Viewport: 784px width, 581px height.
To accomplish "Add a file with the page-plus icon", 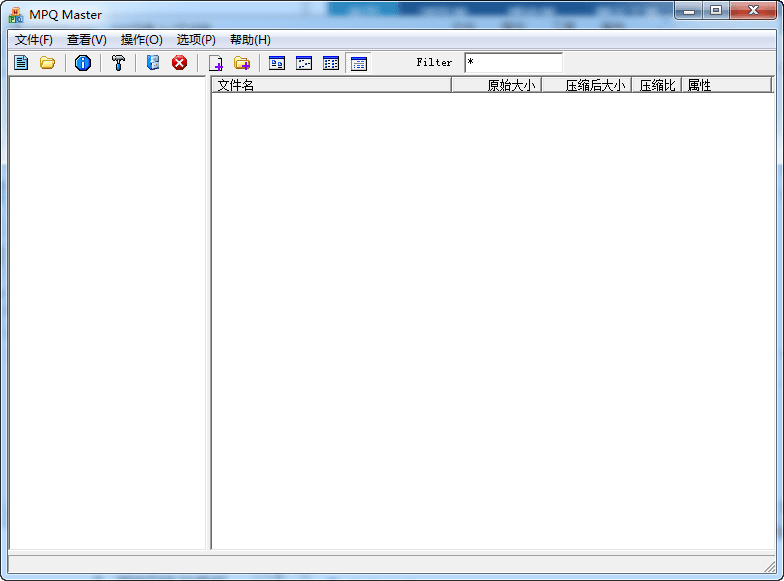I will coord(216,63).
